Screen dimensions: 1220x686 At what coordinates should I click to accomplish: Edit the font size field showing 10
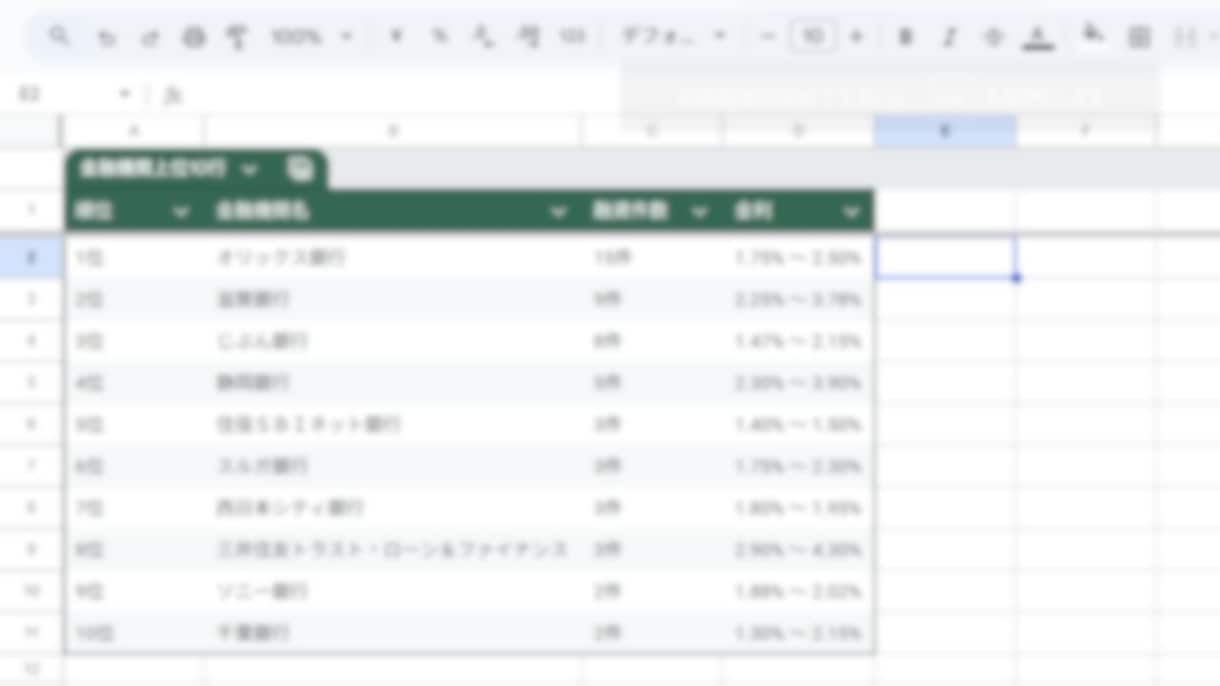tap(812, 37)
